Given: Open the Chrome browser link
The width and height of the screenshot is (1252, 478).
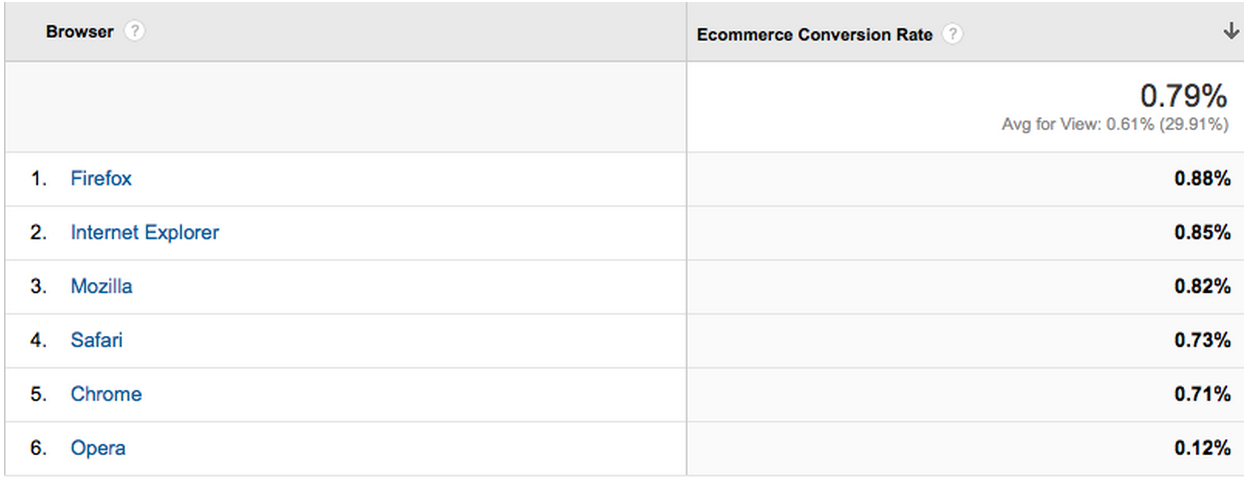Looking at the screenshot, I should (106, 395).
